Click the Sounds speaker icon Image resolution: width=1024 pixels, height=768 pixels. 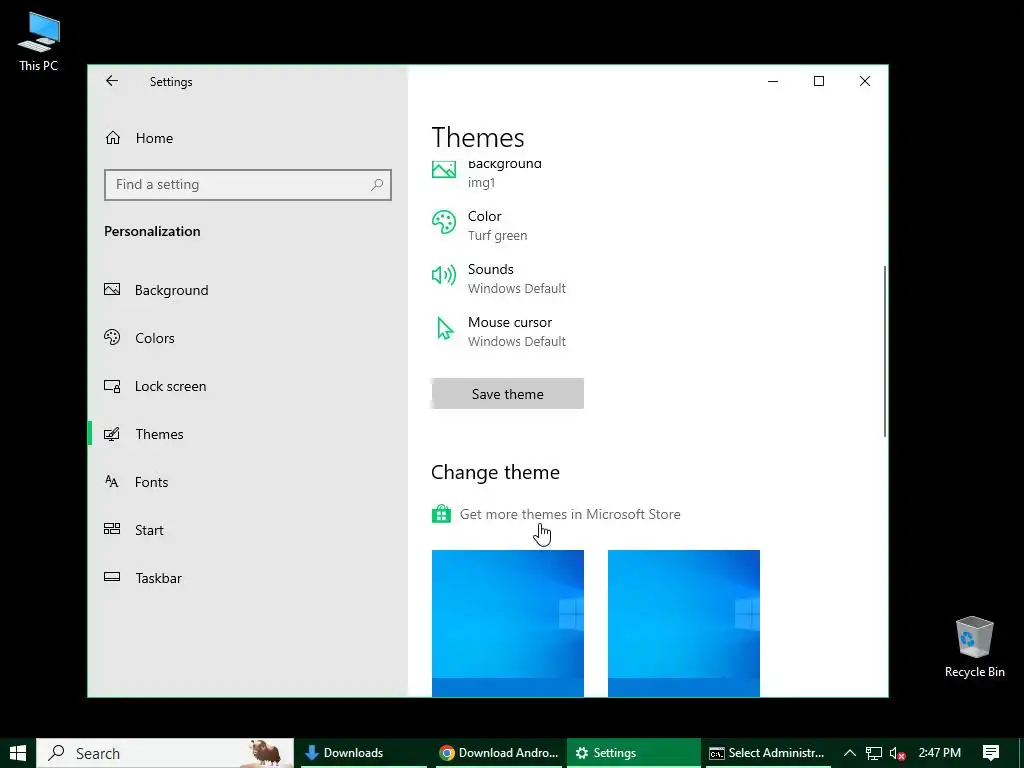tap(444, 275)
